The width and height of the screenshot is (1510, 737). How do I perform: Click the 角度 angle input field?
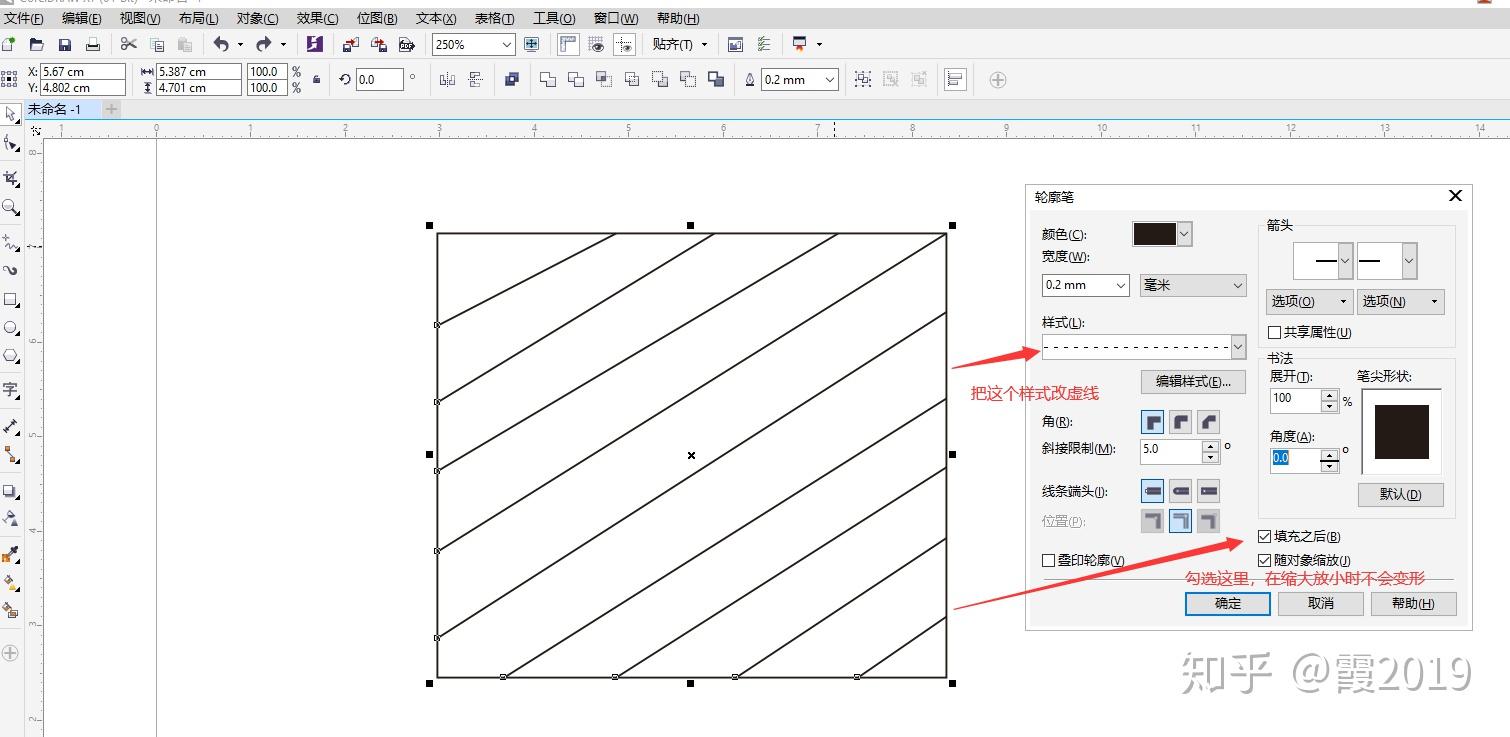coord(1295,459)
